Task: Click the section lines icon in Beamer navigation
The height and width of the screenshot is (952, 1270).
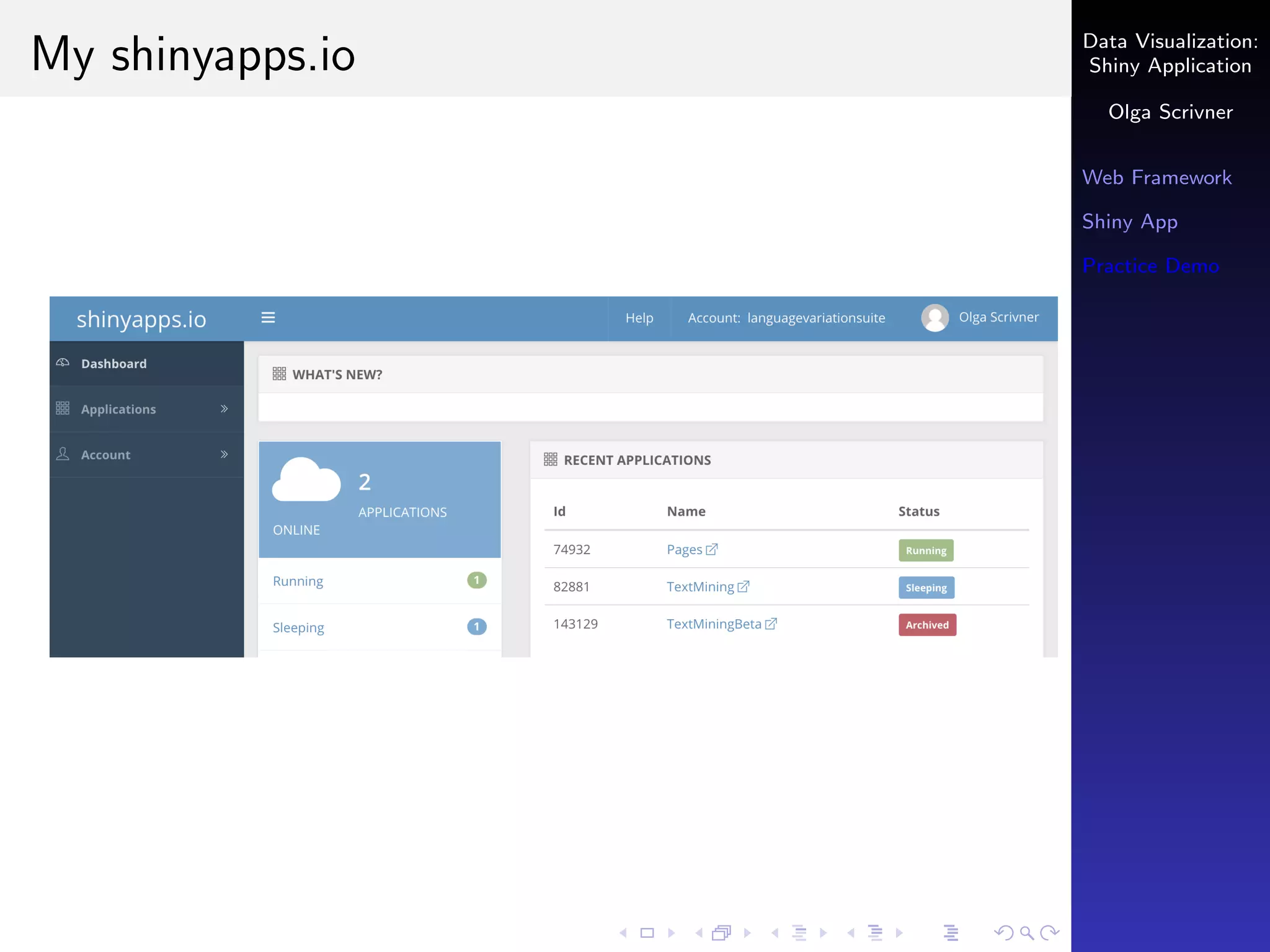Action: pos(876,933)
